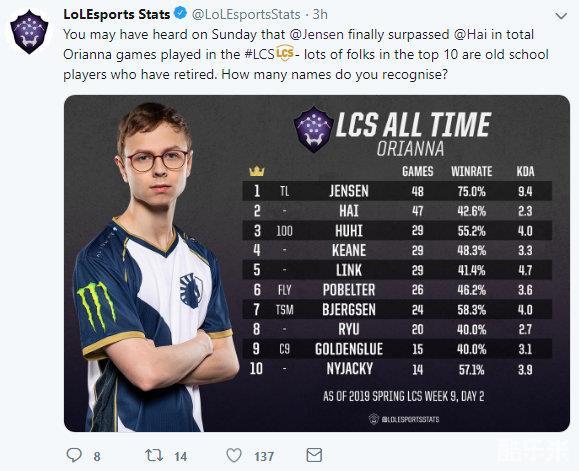The width and height of the screenshot is (579, 471).
Task: Click the 3h tweet timestamp
Action: tap(320, 14)
